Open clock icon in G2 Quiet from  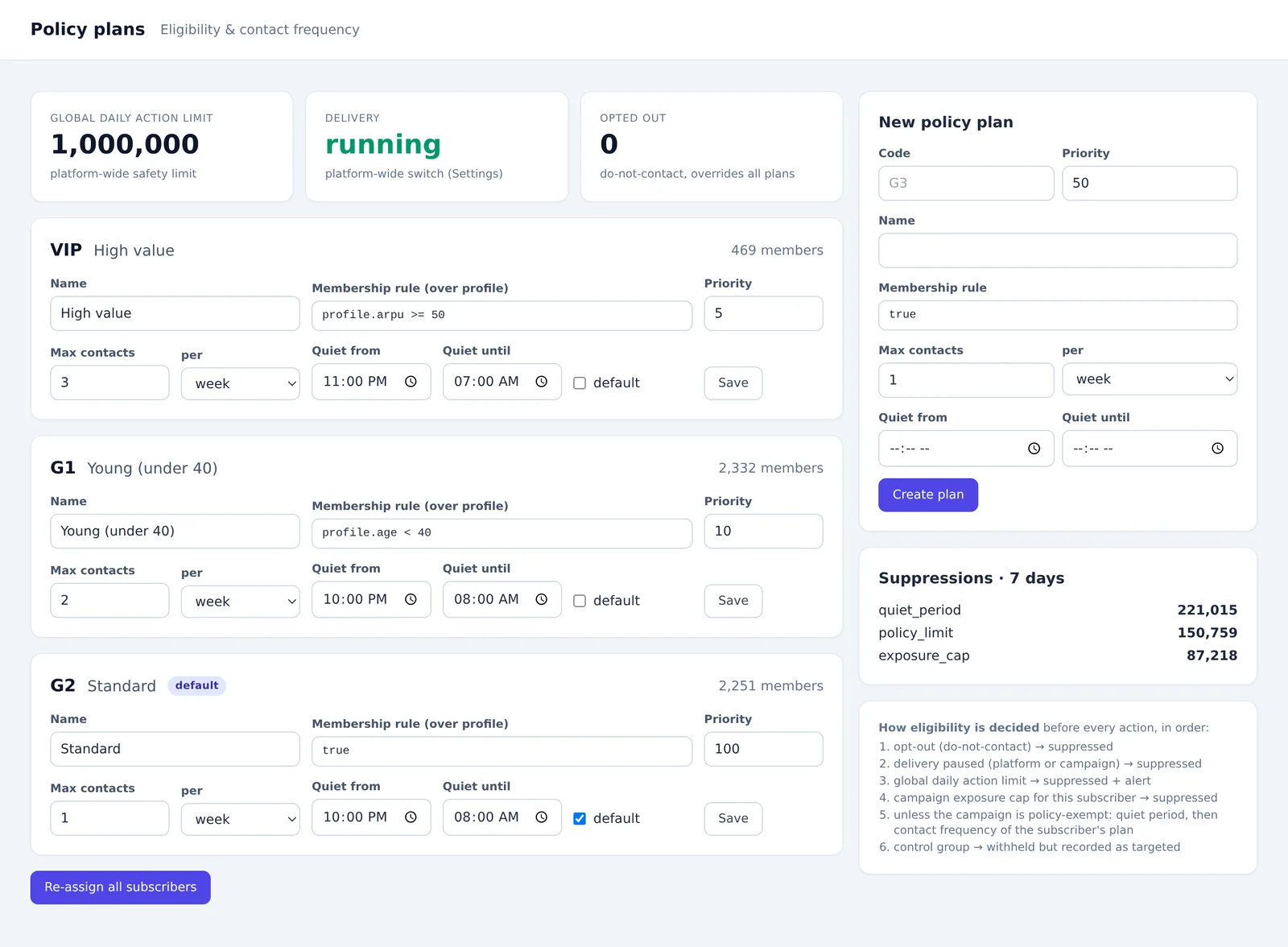[411, 817]
